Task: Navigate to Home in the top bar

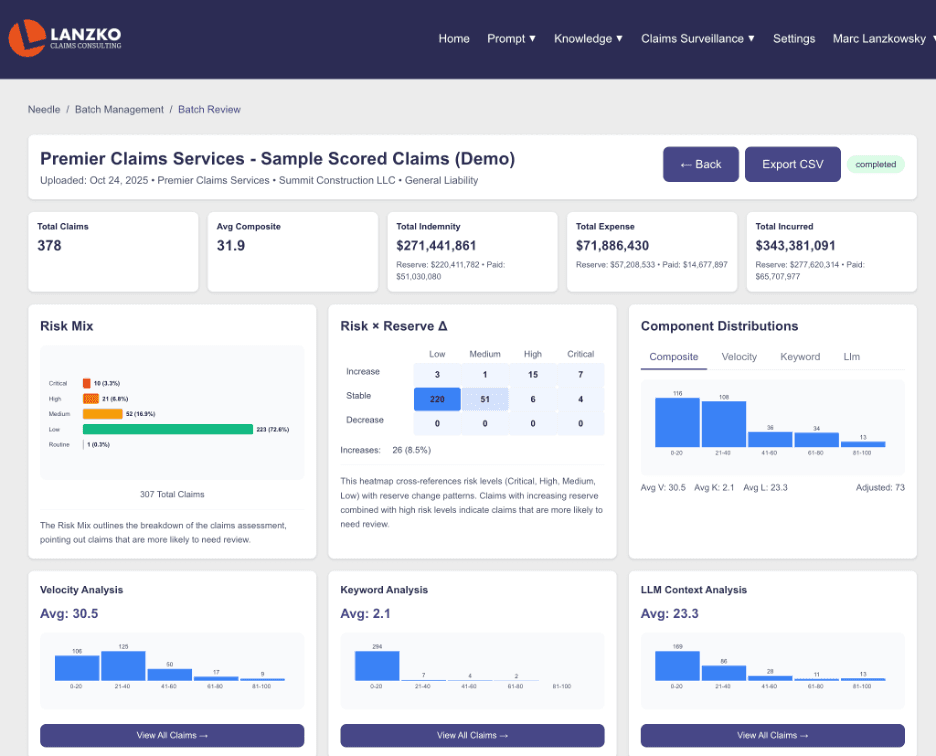Action: point(454,38)
